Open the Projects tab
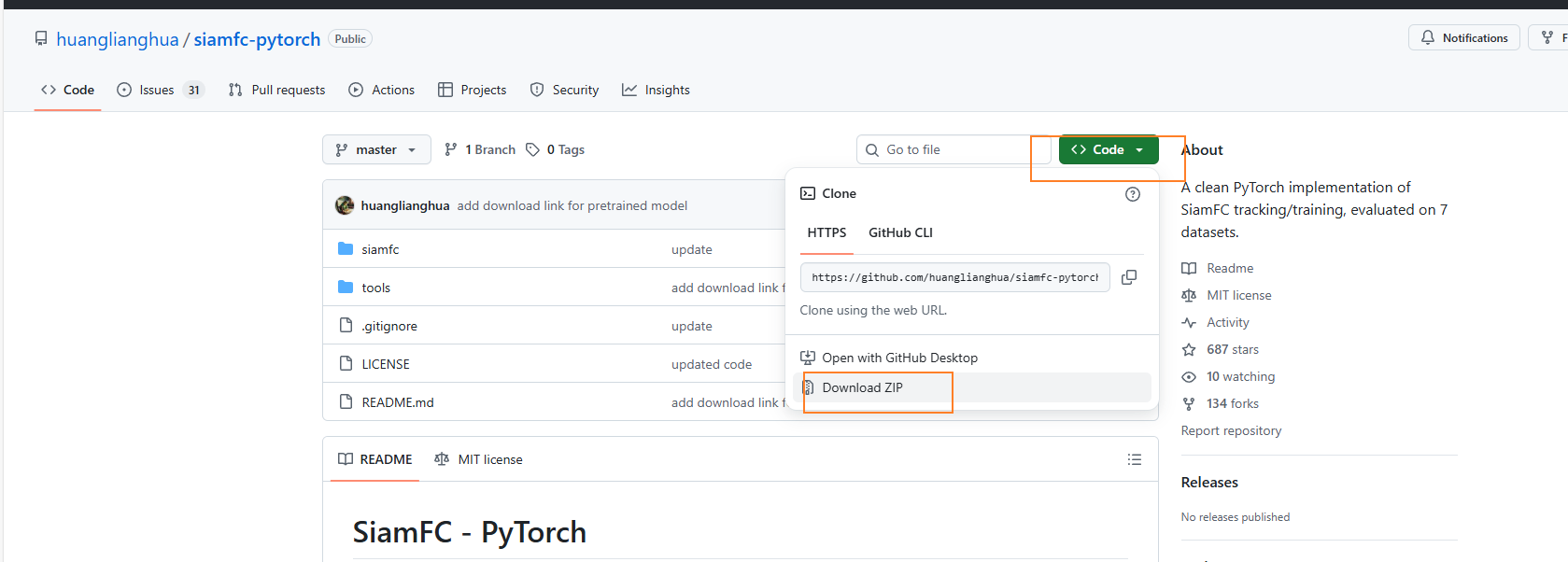Screen dimensions: 1568x562 point(473,90)
